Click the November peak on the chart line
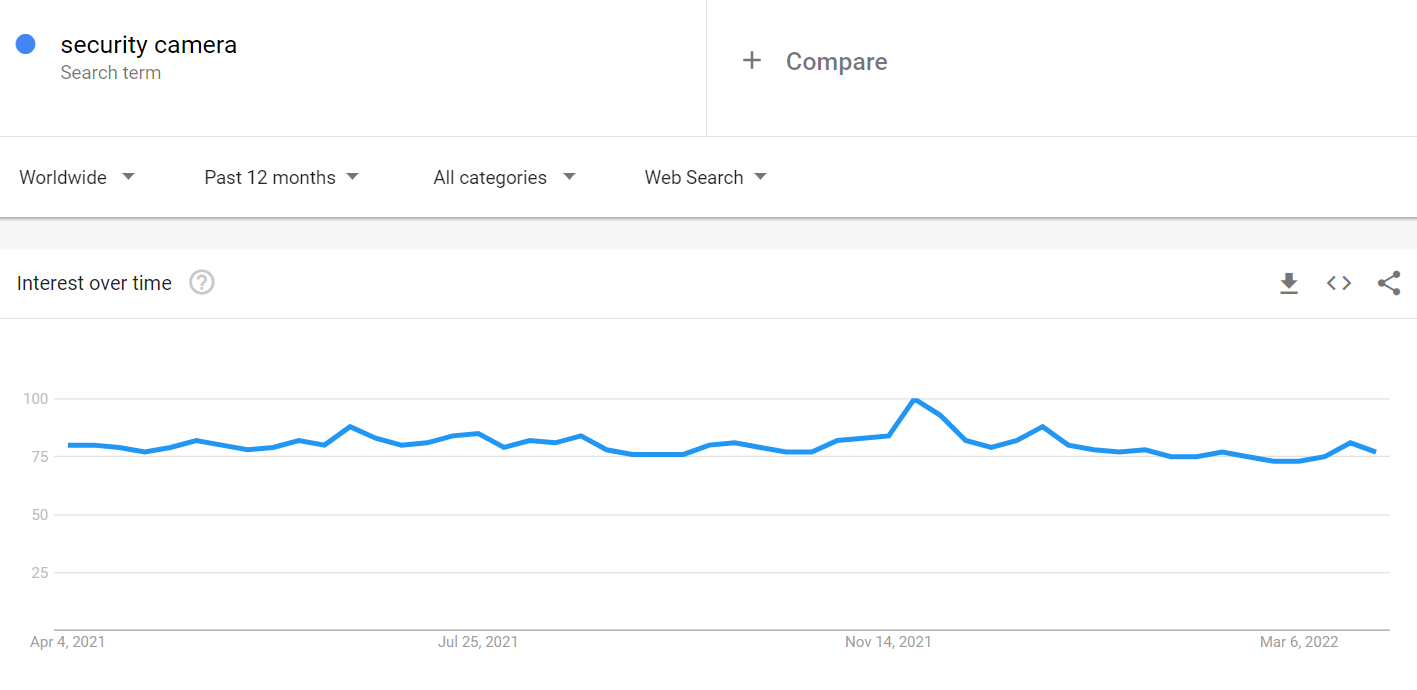The image size is (1417, 690). point(914,400)
